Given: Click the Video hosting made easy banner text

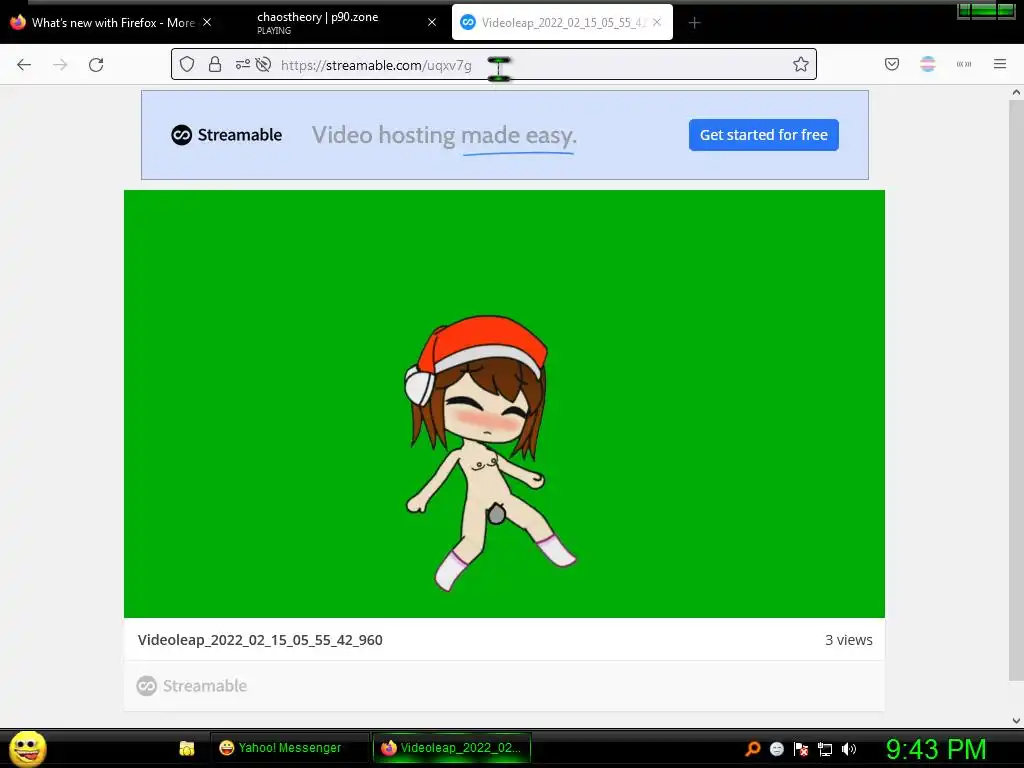Looking at the screenshot, I should tap(444, 136).
